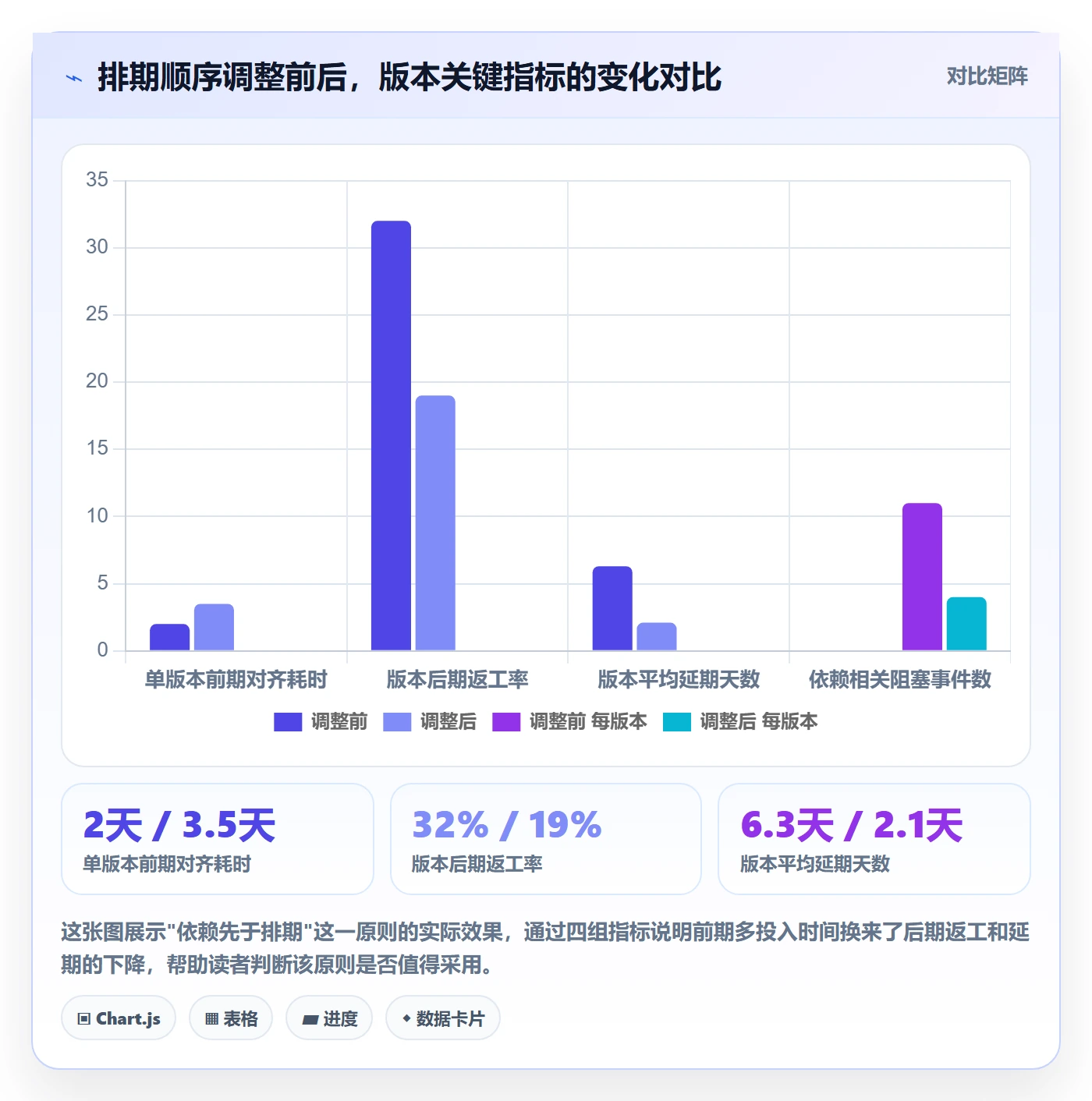Click the chart title about 排期顺序调整前后
This screenshot has height=1101, width=1092.
[409, 77]
